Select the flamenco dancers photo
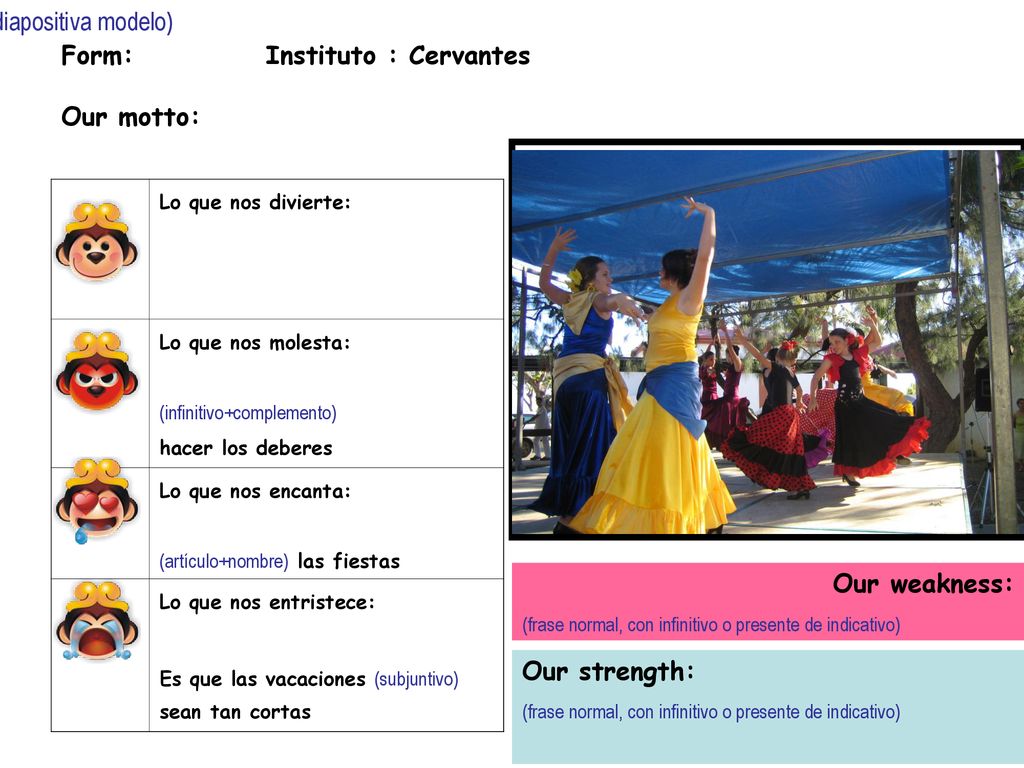This screenshot has height=768, width=1024. pyautogui.click(x=767, y=340)
